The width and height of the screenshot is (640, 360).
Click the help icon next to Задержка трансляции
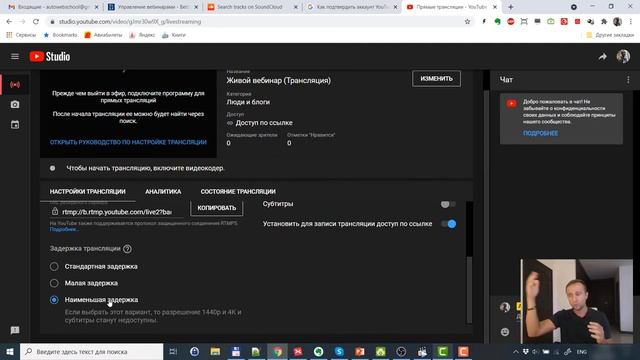[127, 249]
